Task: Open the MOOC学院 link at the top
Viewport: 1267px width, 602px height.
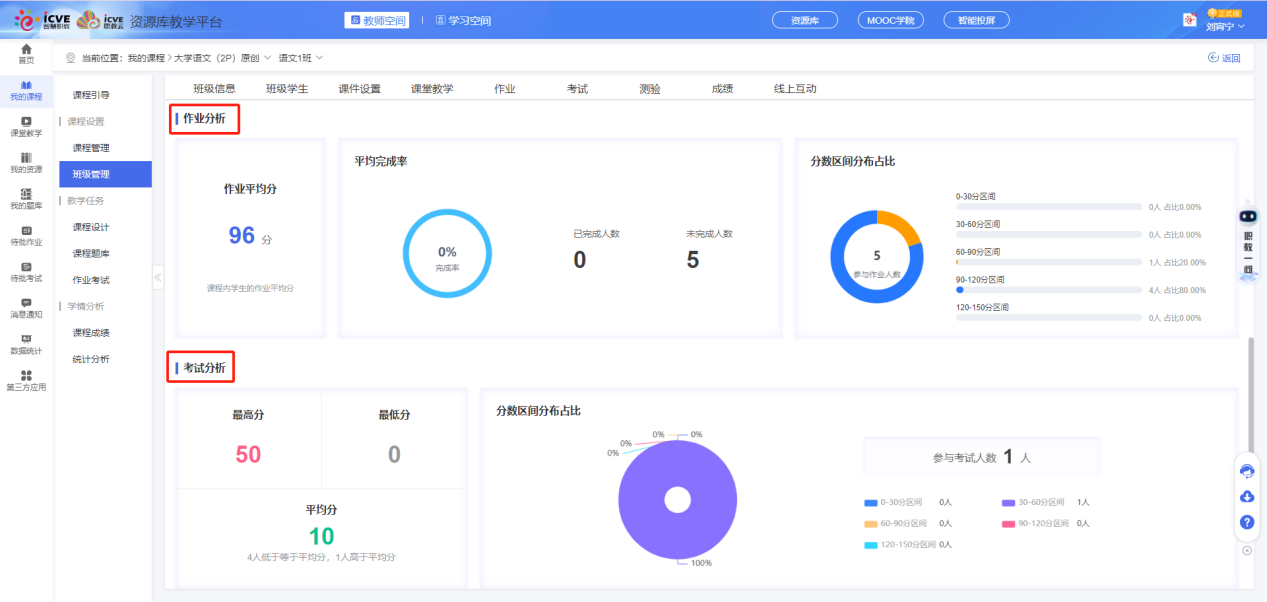Action: [890, 19]
